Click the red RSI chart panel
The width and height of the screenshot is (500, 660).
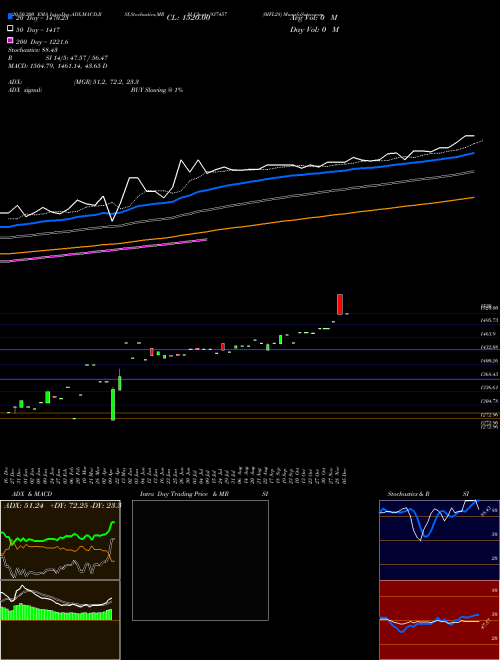pyautogui.click(x=439, y=620)
